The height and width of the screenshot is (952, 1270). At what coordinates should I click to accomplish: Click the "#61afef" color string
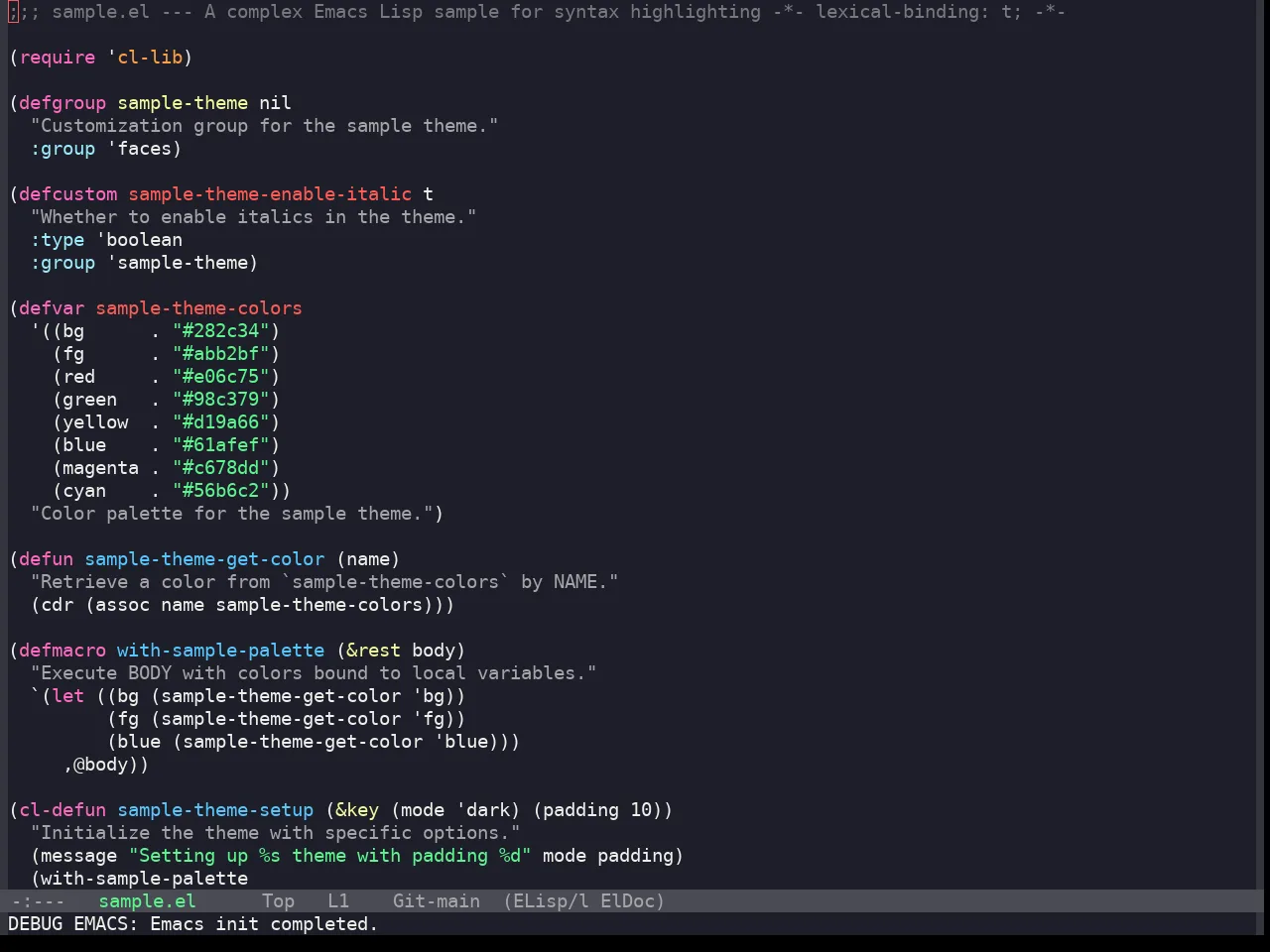pyautogui.click(x=220, y=444)
